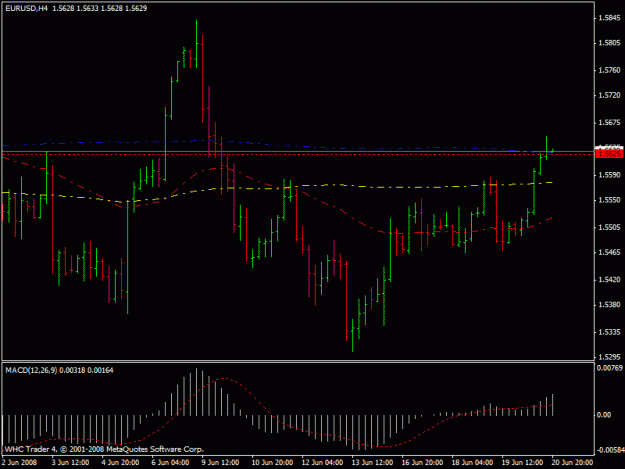Click the 6 Jun 04:00 time label

pyautogui.click(x=170, y=462)
